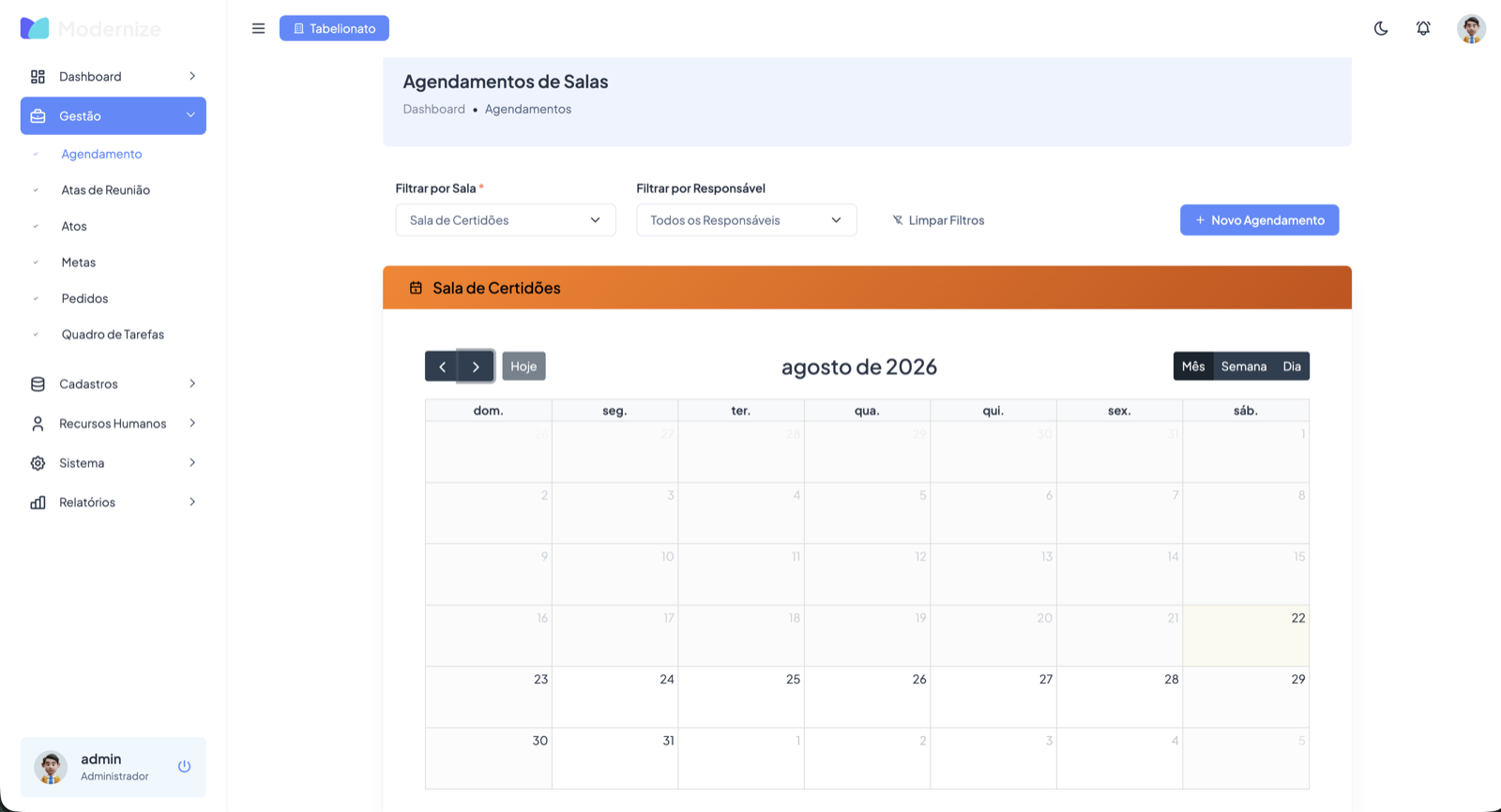The height and width of the screenshot is (812, 1501).
Task: Click the plus icon in Novo Agendamento
Action: click(x=1200, y=220)
